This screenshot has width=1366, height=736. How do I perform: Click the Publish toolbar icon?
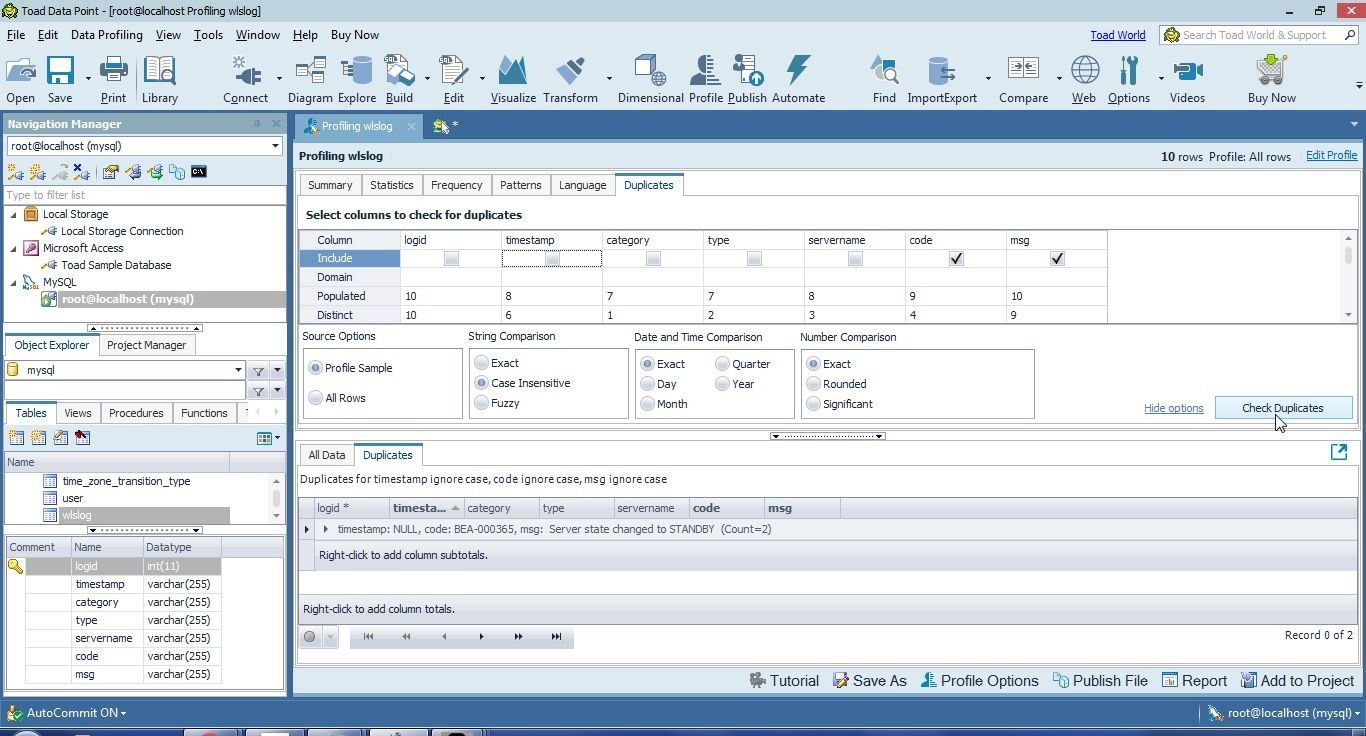click(x=747, y=79)
